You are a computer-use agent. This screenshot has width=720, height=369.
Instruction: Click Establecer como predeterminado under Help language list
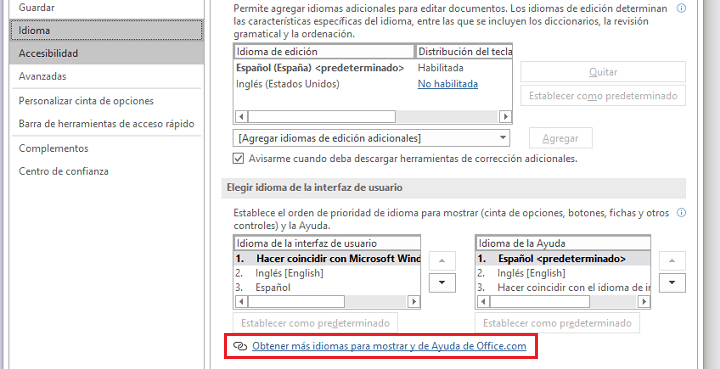tap(557, 323)
